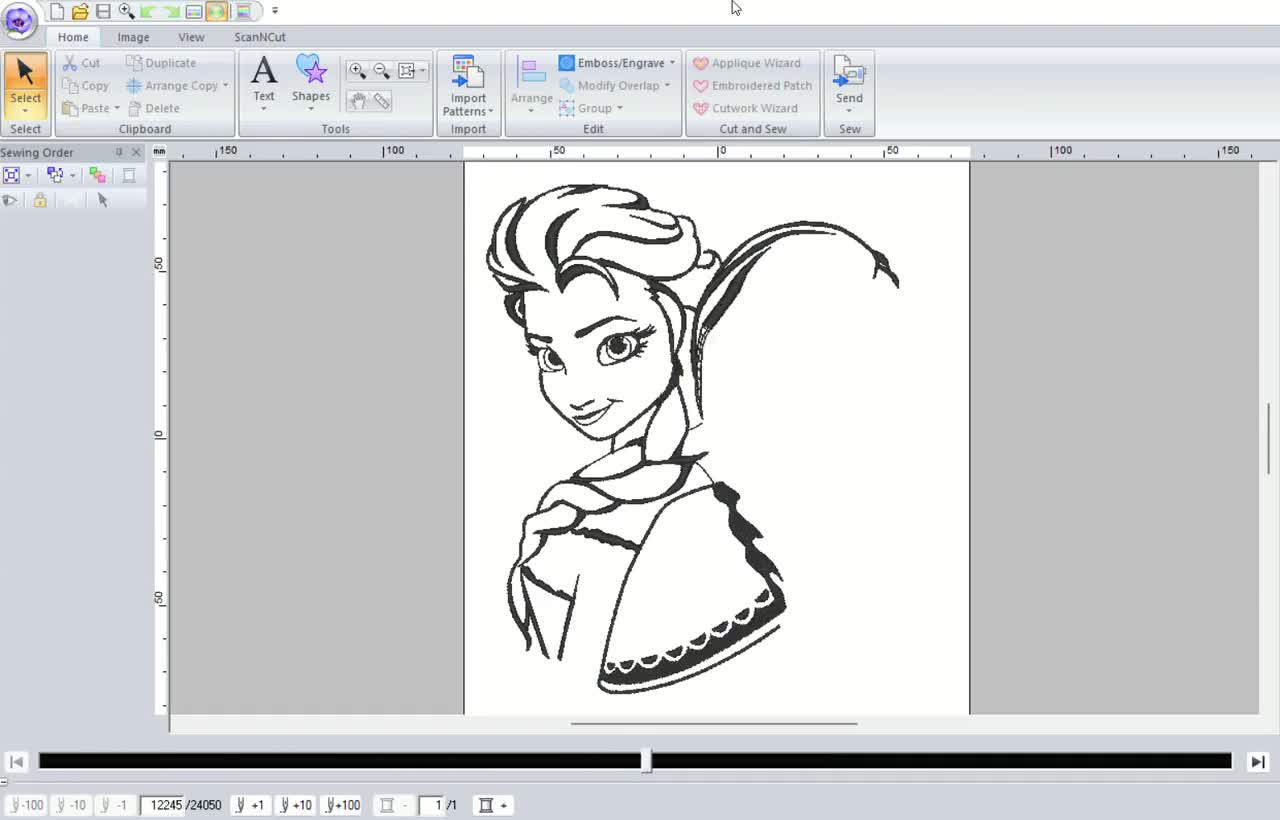
Task: Undo the last action with left arrow
Action: pos(148,12)
